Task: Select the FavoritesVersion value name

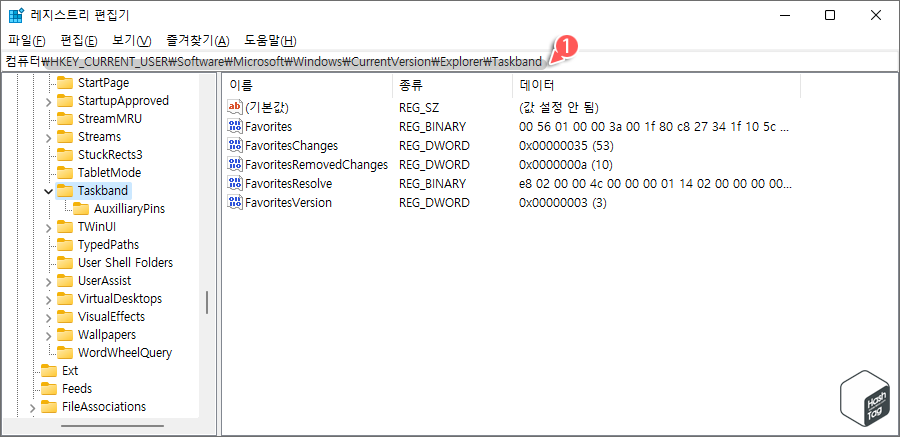Action: coord(288,203)
